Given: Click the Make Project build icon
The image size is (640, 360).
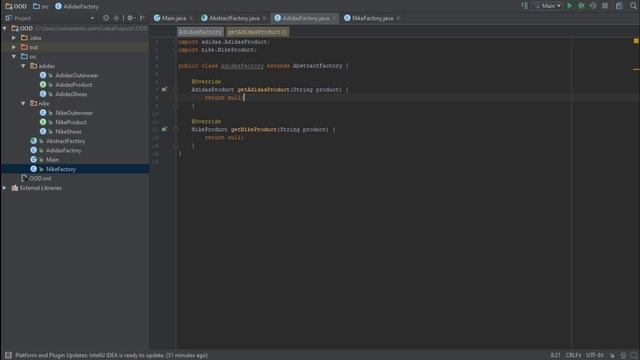Looking at the screenshot, I should (524, 6).
